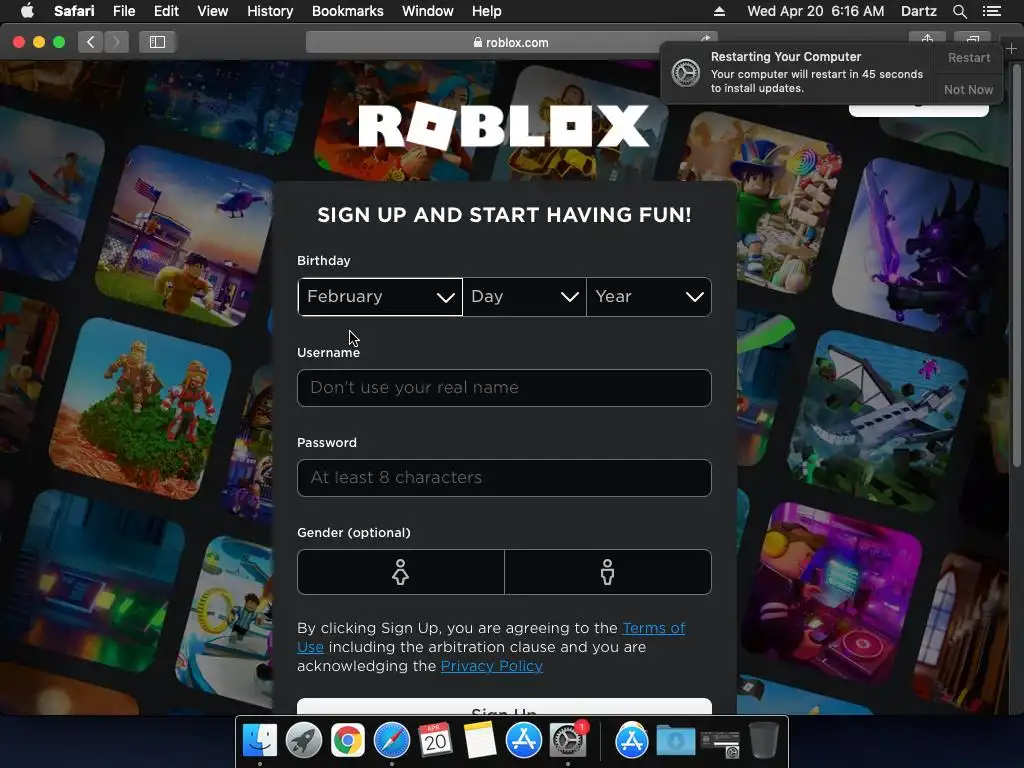This screenshot has width=1024, height=768.
Task: Click the Username input field
Action: (504, 388)
